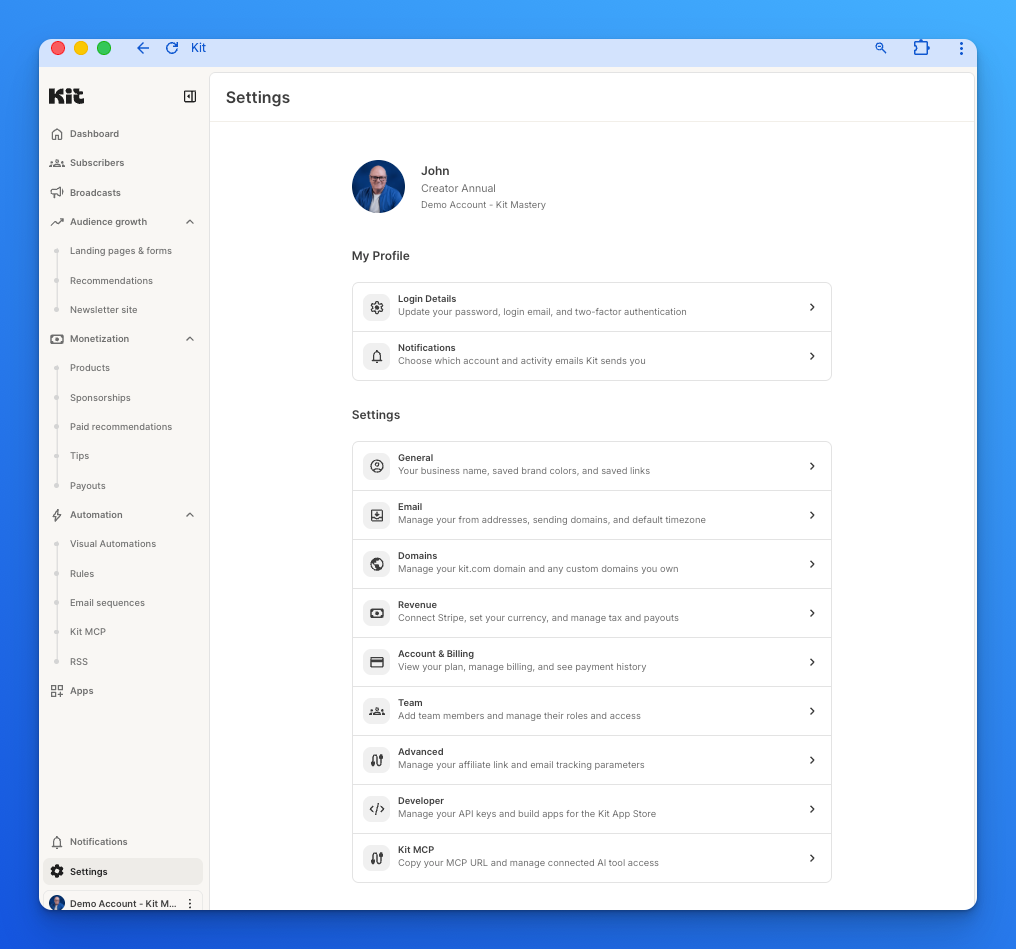Open Kit MCP in the Automation sidebar
Image resolution: width=1016 pixels, height=949 pixels.
coord(87,632)
